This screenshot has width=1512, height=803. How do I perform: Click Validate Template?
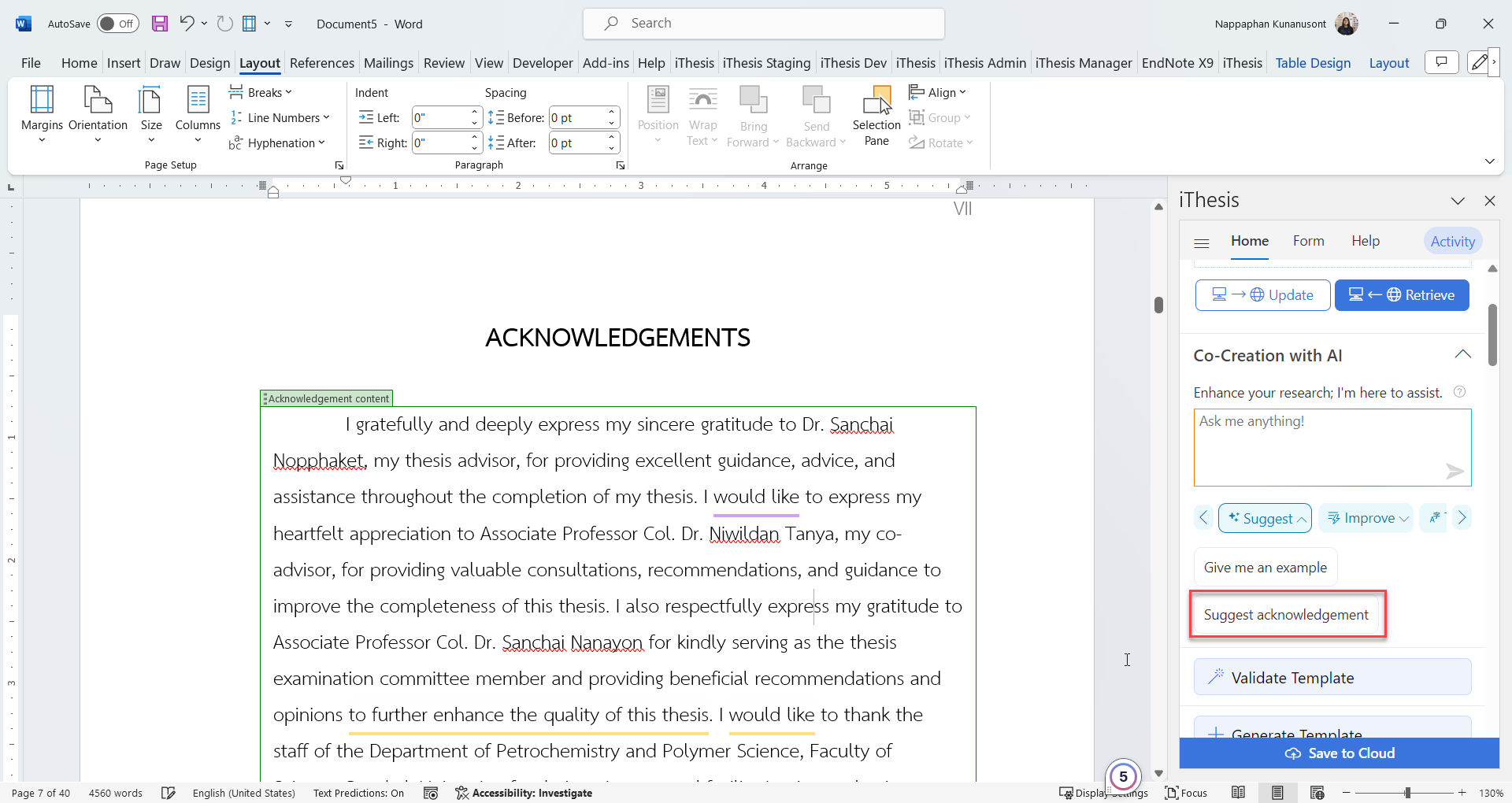click(1332, 677)
